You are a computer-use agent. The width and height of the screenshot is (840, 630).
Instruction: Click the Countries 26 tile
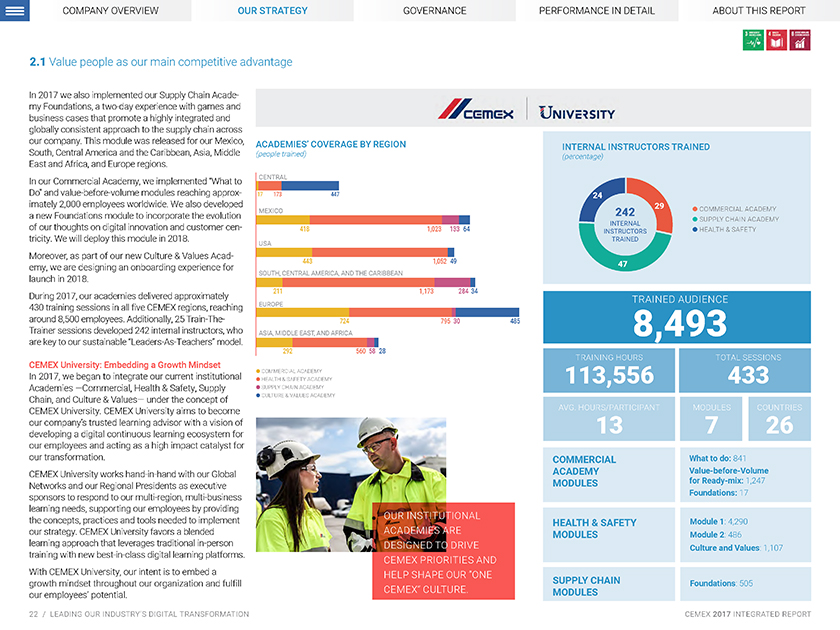(779, 419)
